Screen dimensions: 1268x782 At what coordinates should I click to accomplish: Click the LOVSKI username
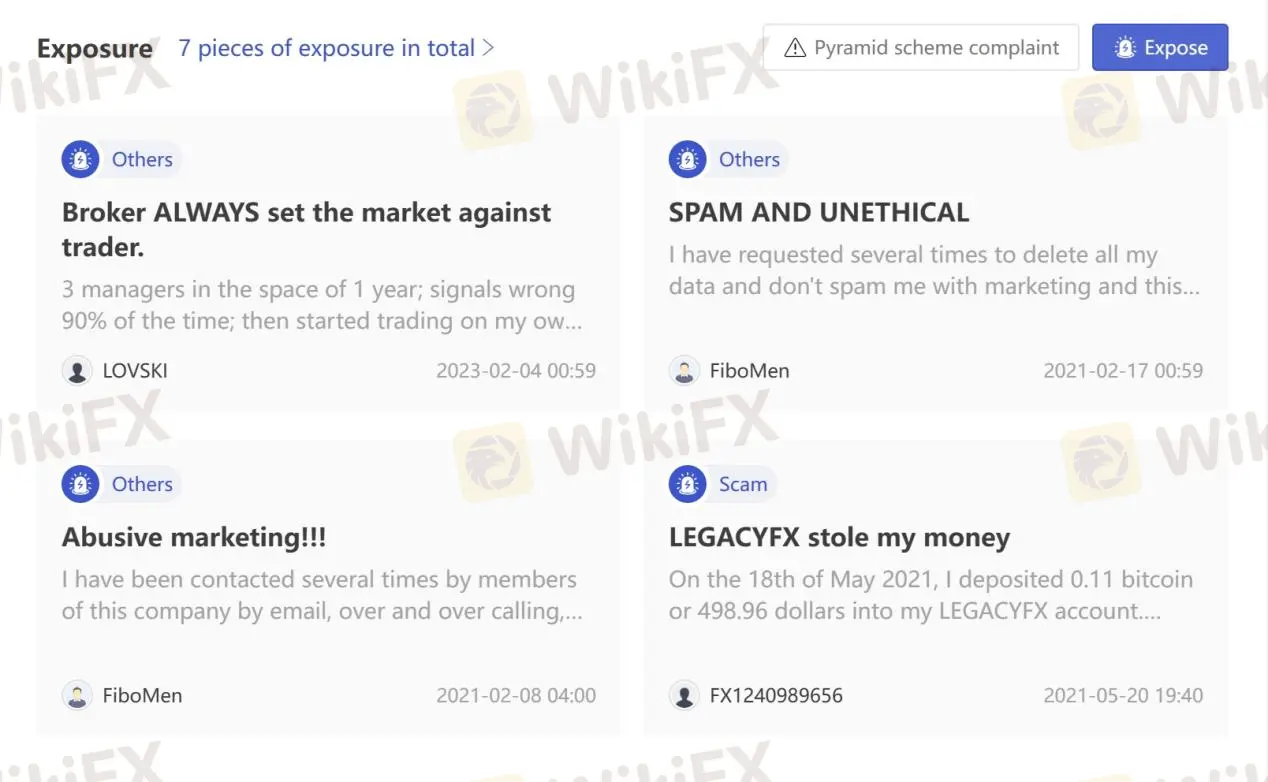click(135, 371)
